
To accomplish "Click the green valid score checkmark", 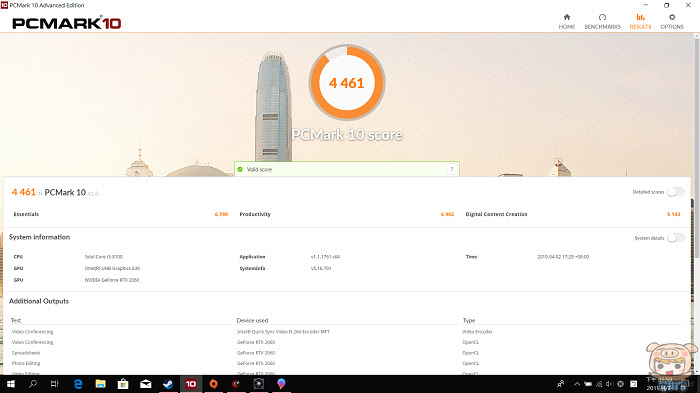I will [240, 169].
